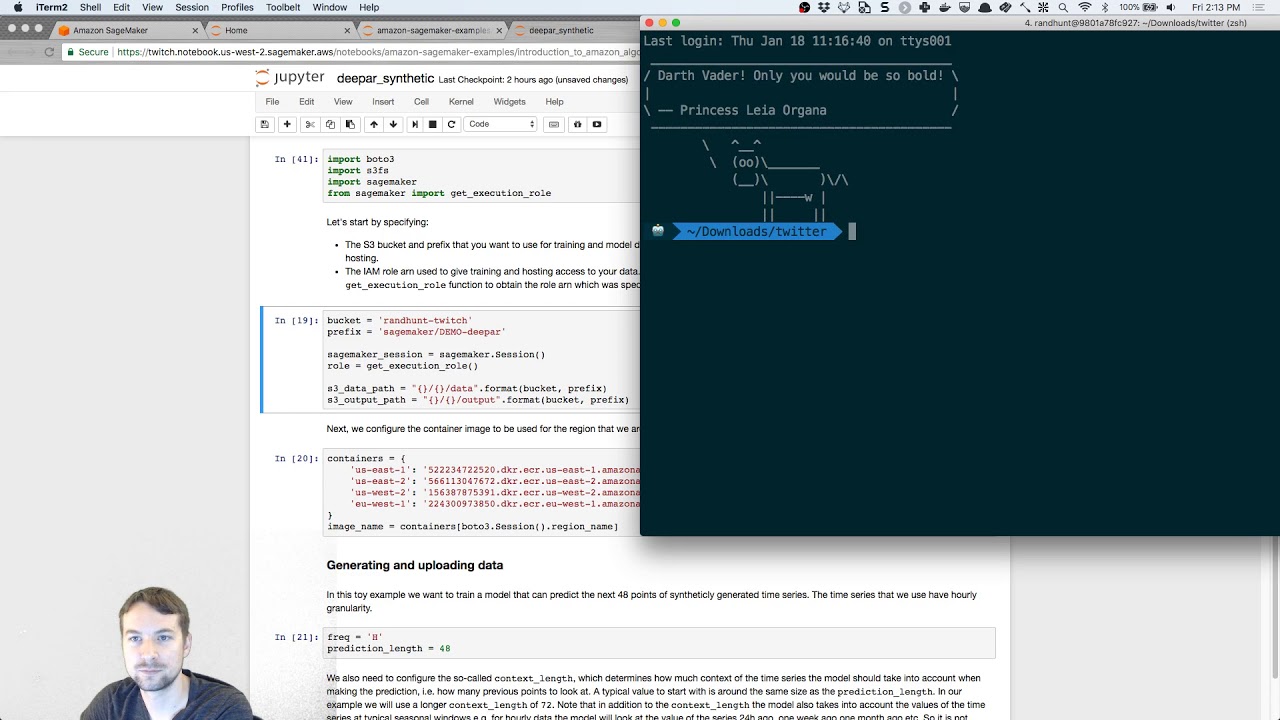Open the Toolbelt menu in menu bar
The image size is (1280, 720).
point(283,7)
